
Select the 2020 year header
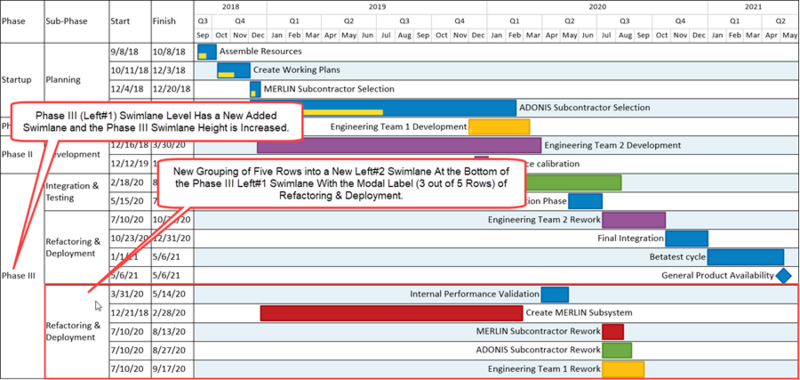[597, 7]
